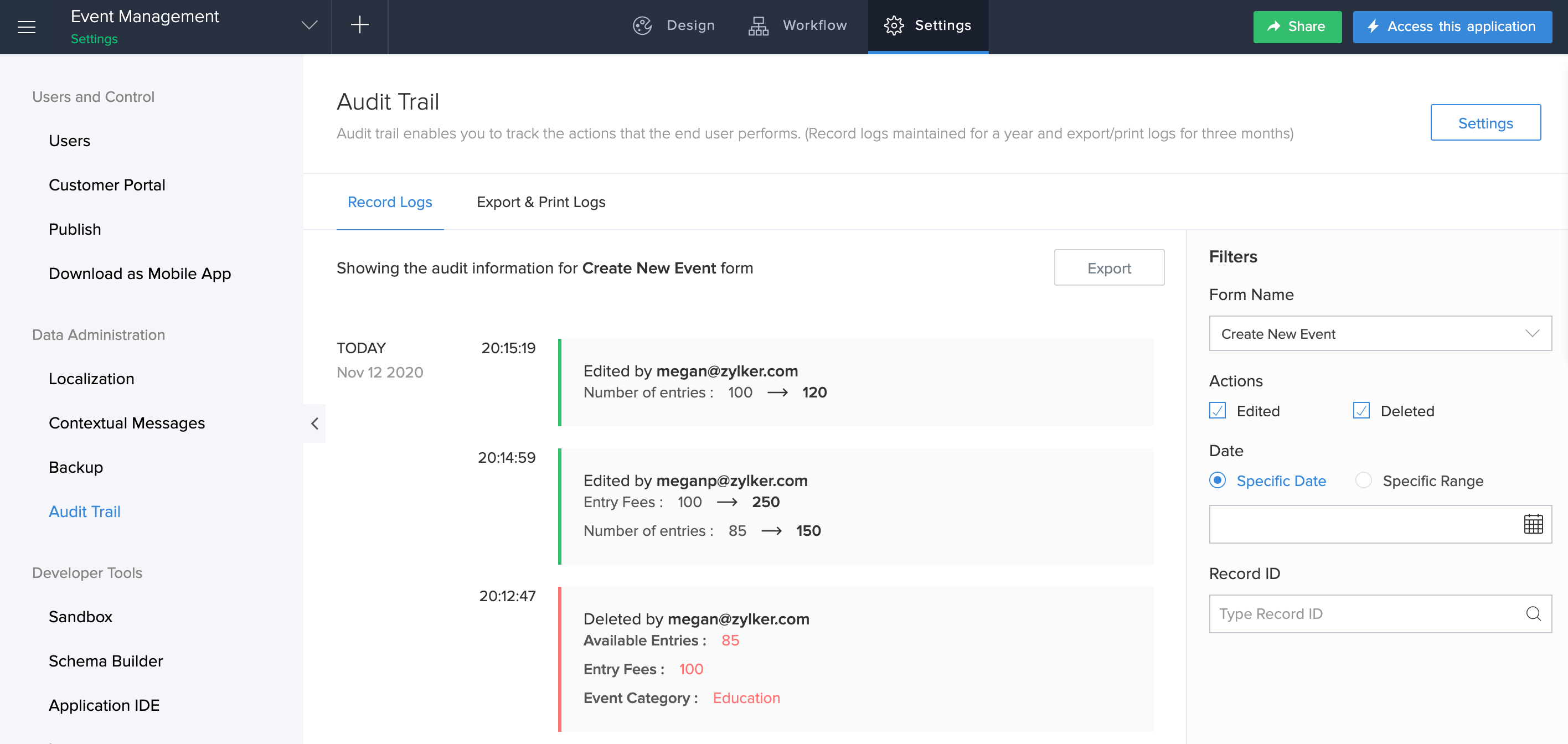The width and height of the screenshot is (1568, 744).
Task: Click the Design palette icon
Action: [642, 25]
